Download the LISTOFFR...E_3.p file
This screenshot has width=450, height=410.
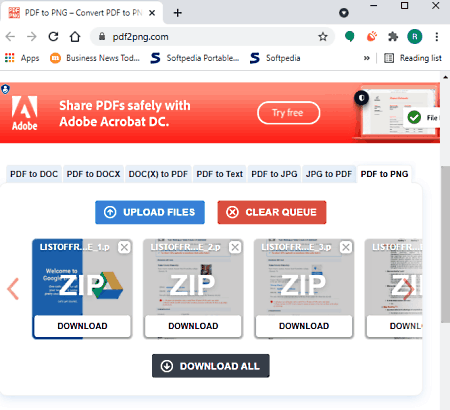(304, 326)
